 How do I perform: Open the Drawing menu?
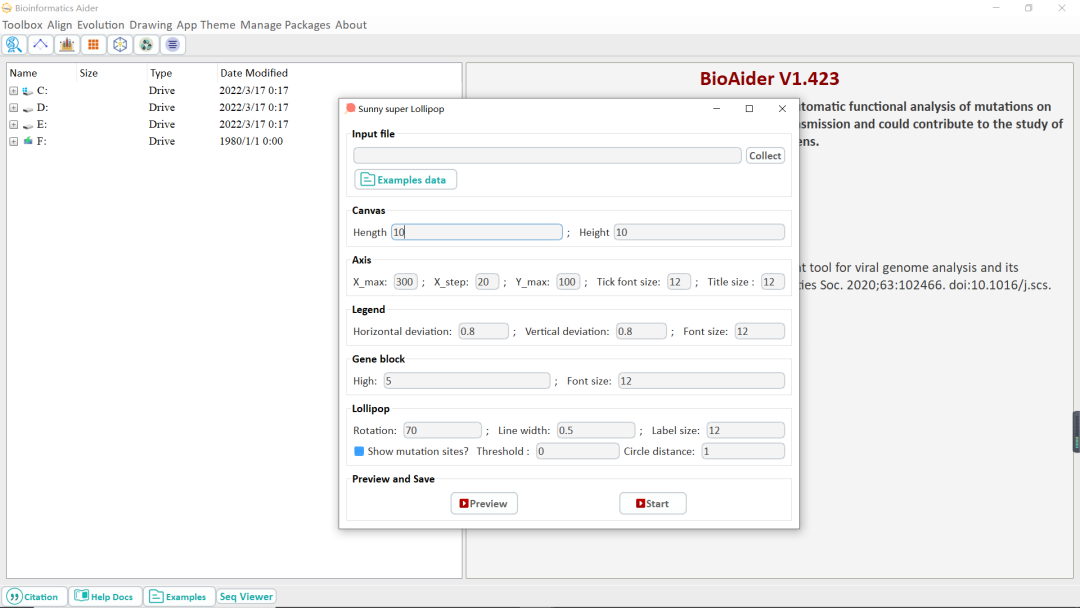pos(151,25)
